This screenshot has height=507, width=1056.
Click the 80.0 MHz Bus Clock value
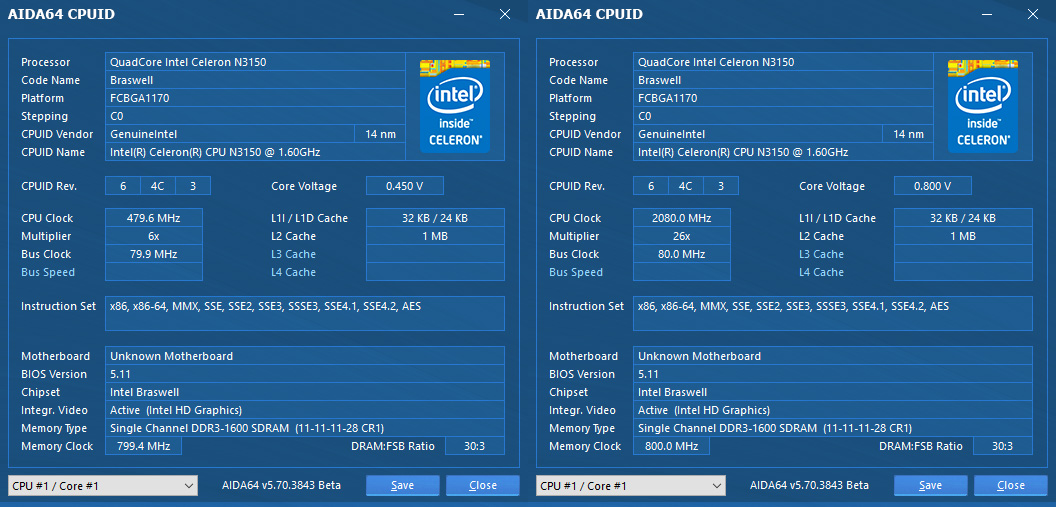coord(682,254)
